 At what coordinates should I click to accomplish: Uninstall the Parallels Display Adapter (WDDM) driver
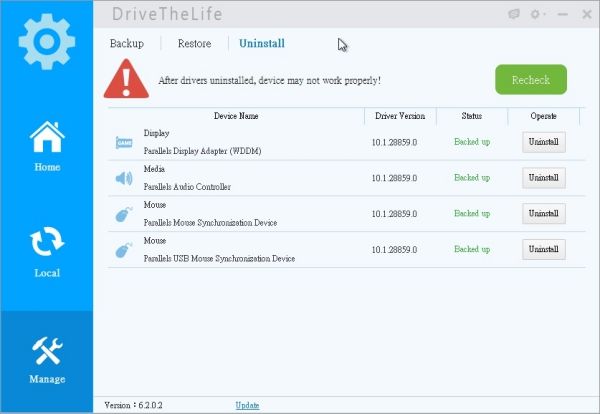(544, 142)
